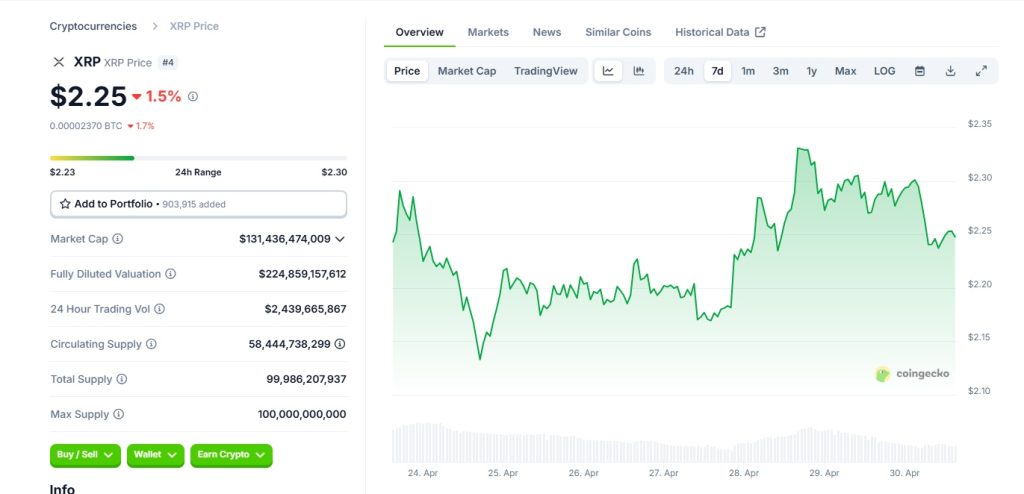The width and height of the screenshot is (1024, 494).
Task: Open the Earn Crypto dropdown
Action: click(x=231, y=455)
